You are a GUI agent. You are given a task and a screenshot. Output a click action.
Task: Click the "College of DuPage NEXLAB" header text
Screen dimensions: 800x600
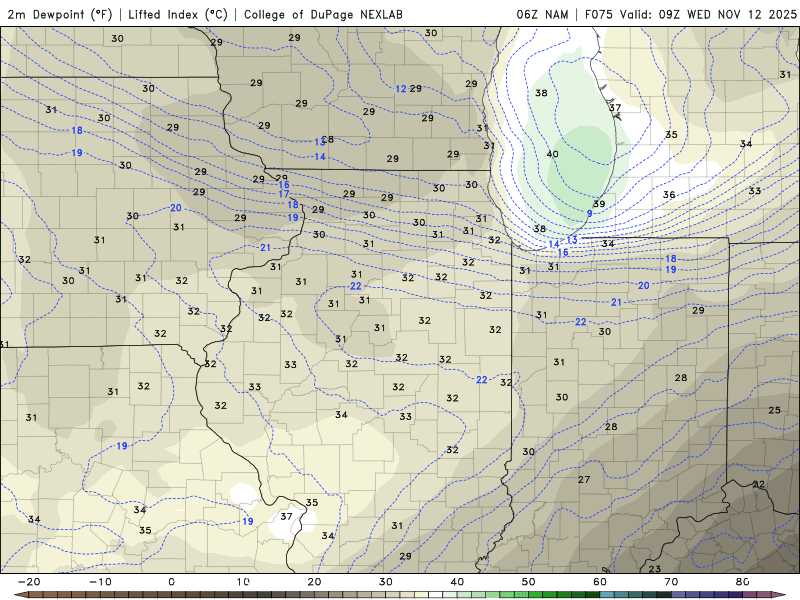pos(323,14)
